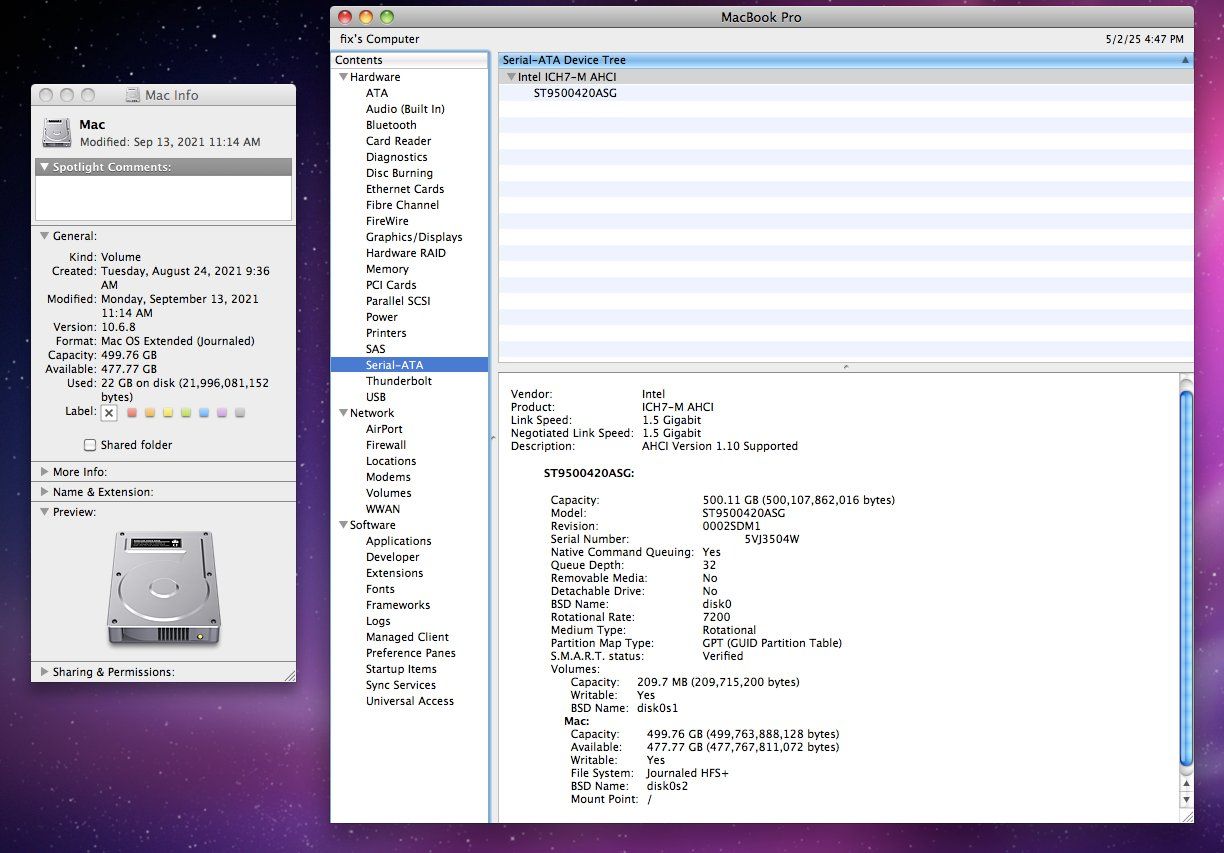Open Applications under Software

click(398, 541)
